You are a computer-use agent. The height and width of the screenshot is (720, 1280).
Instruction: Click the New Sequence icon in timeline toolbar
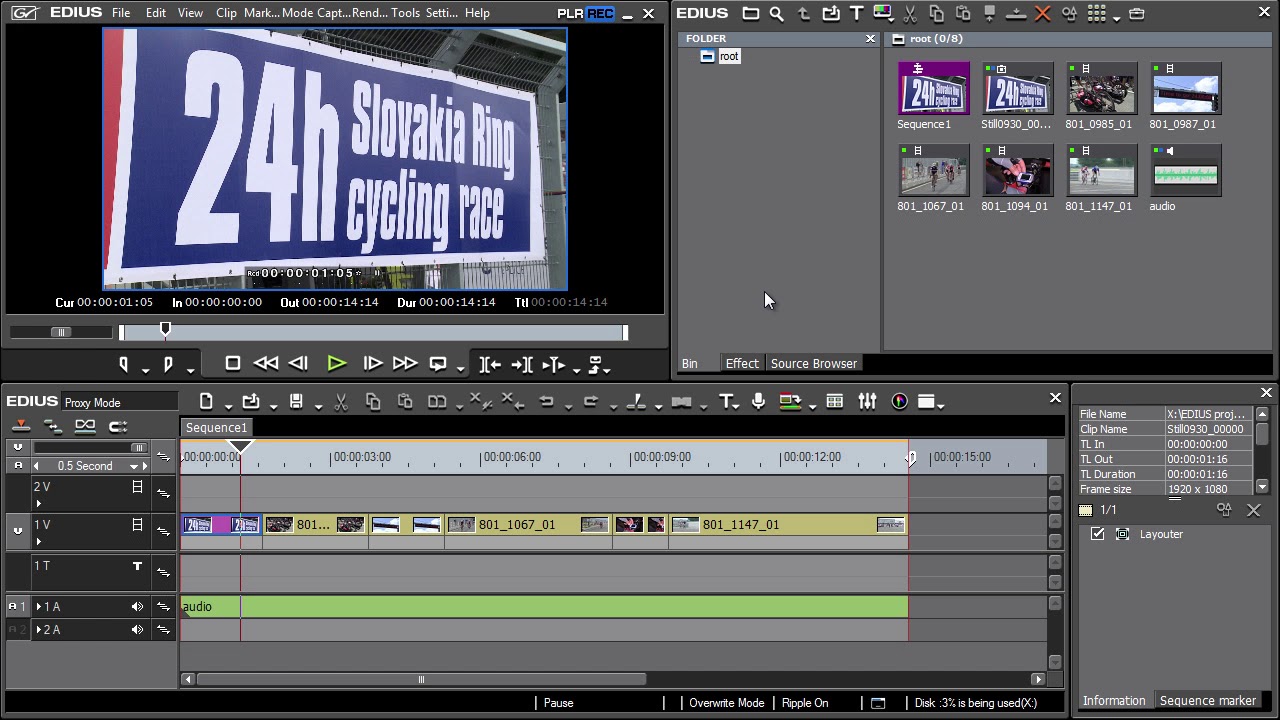click(x=206, y=401)
